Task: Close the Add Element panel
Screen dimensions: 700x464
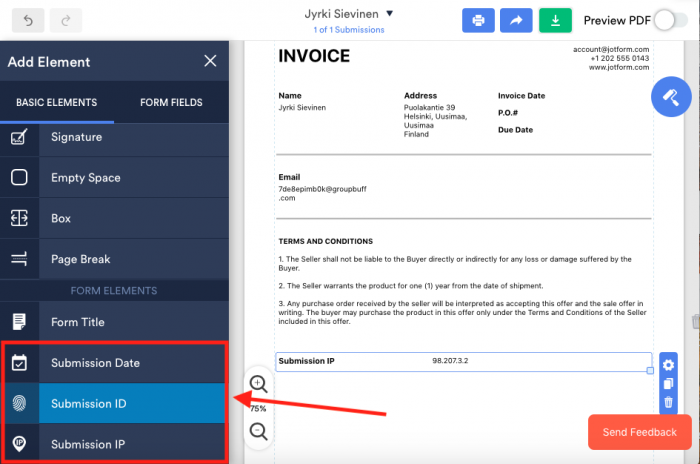Action: tap(210, 61)
